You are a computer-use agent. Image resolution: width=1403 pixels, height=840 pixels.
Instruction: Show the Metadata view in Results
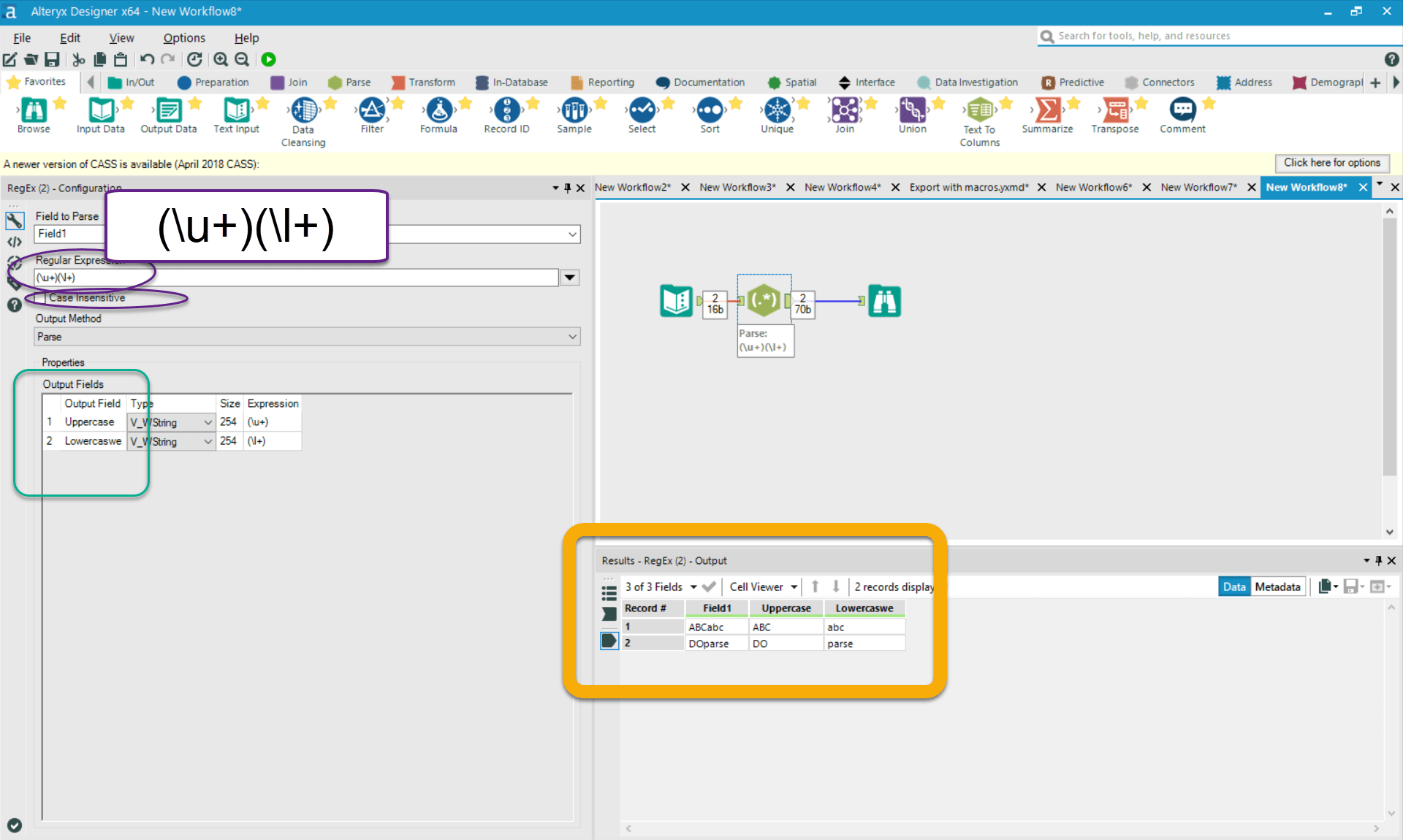click(x=1277, y=587)
